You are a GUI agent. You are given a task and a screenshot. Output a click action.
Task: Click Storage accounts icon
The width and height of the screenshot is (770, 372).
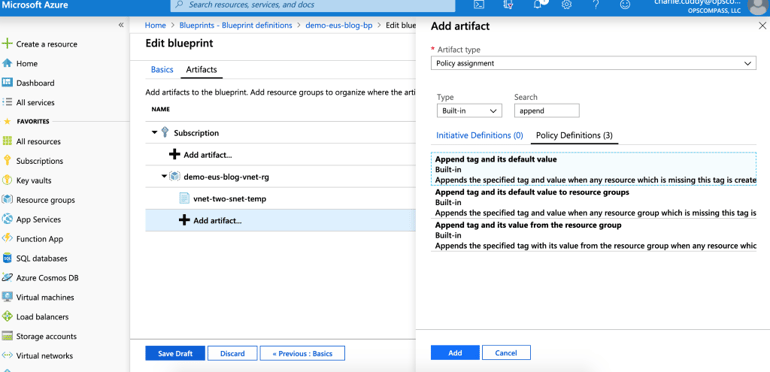(7, 336)
